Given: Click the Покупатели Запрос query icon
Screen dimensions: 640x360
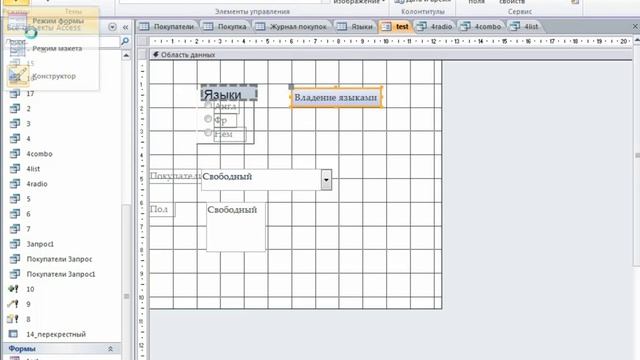Looking at the screenshot, I should 15,259.
